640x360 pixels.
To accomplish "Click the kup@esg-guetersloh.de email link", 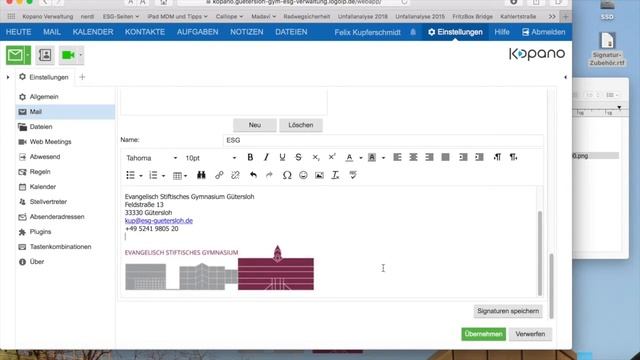I will [x=159, y=220].
